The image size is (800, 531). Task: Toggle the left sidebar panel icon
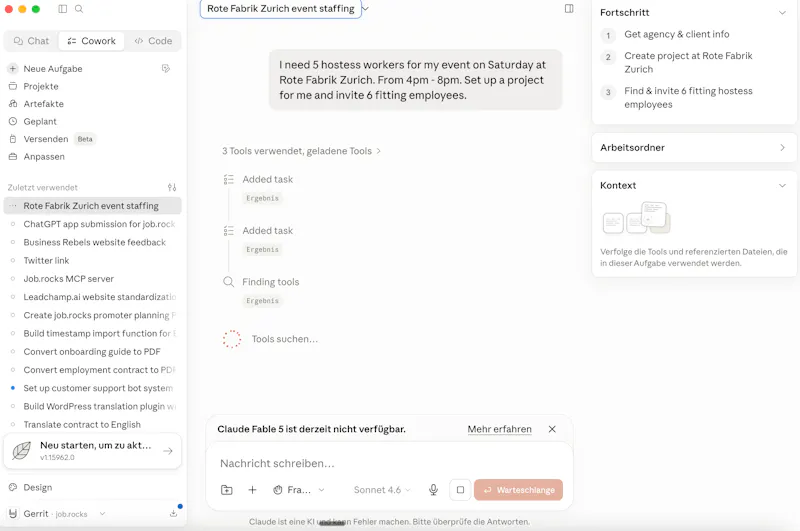click(63, 9)
